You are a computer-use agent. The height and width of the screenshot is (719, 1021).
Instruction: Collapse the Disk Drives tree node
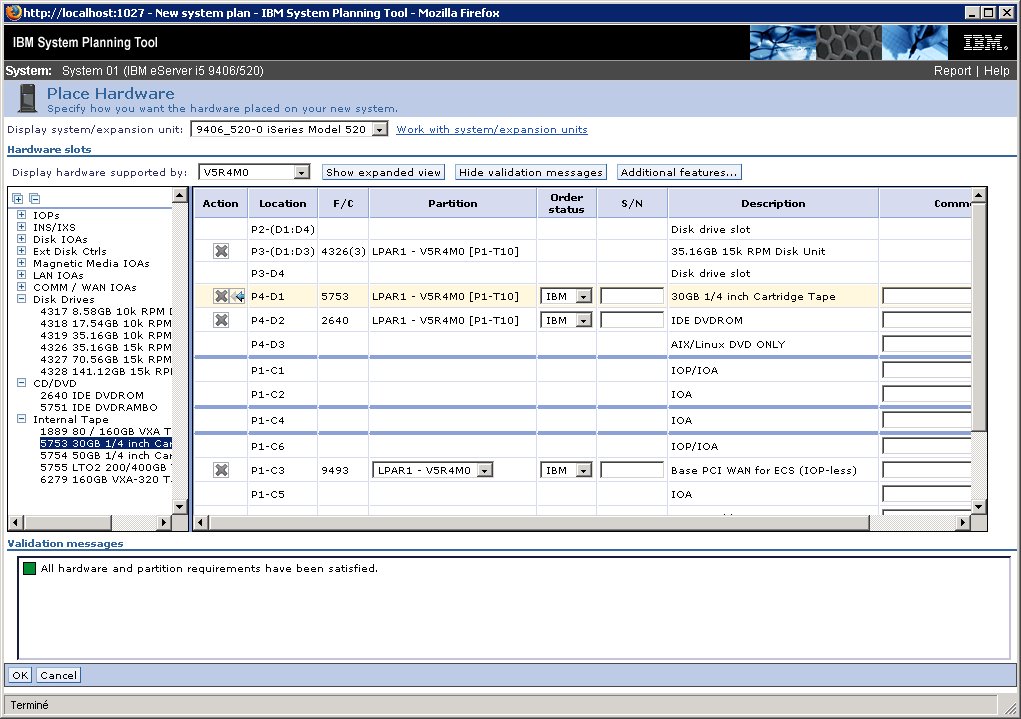tap(21, 299)
